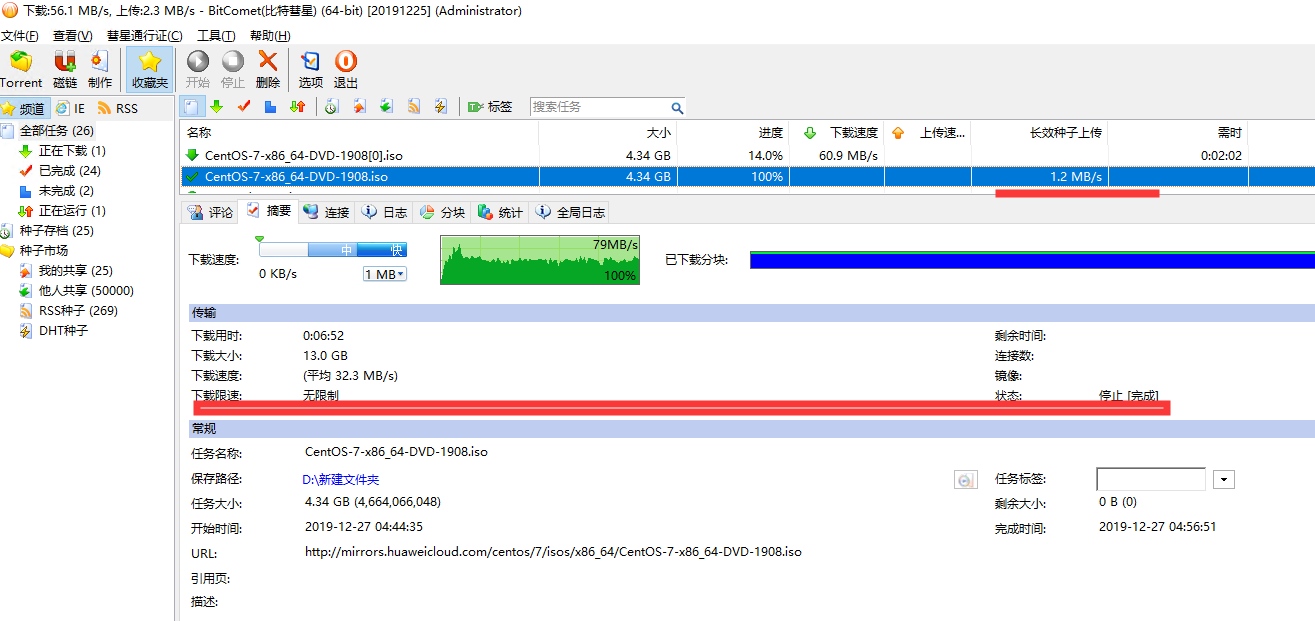Select completed task CentOS-7-x86_64-DVD-1908.iso row

coord(747,177)
